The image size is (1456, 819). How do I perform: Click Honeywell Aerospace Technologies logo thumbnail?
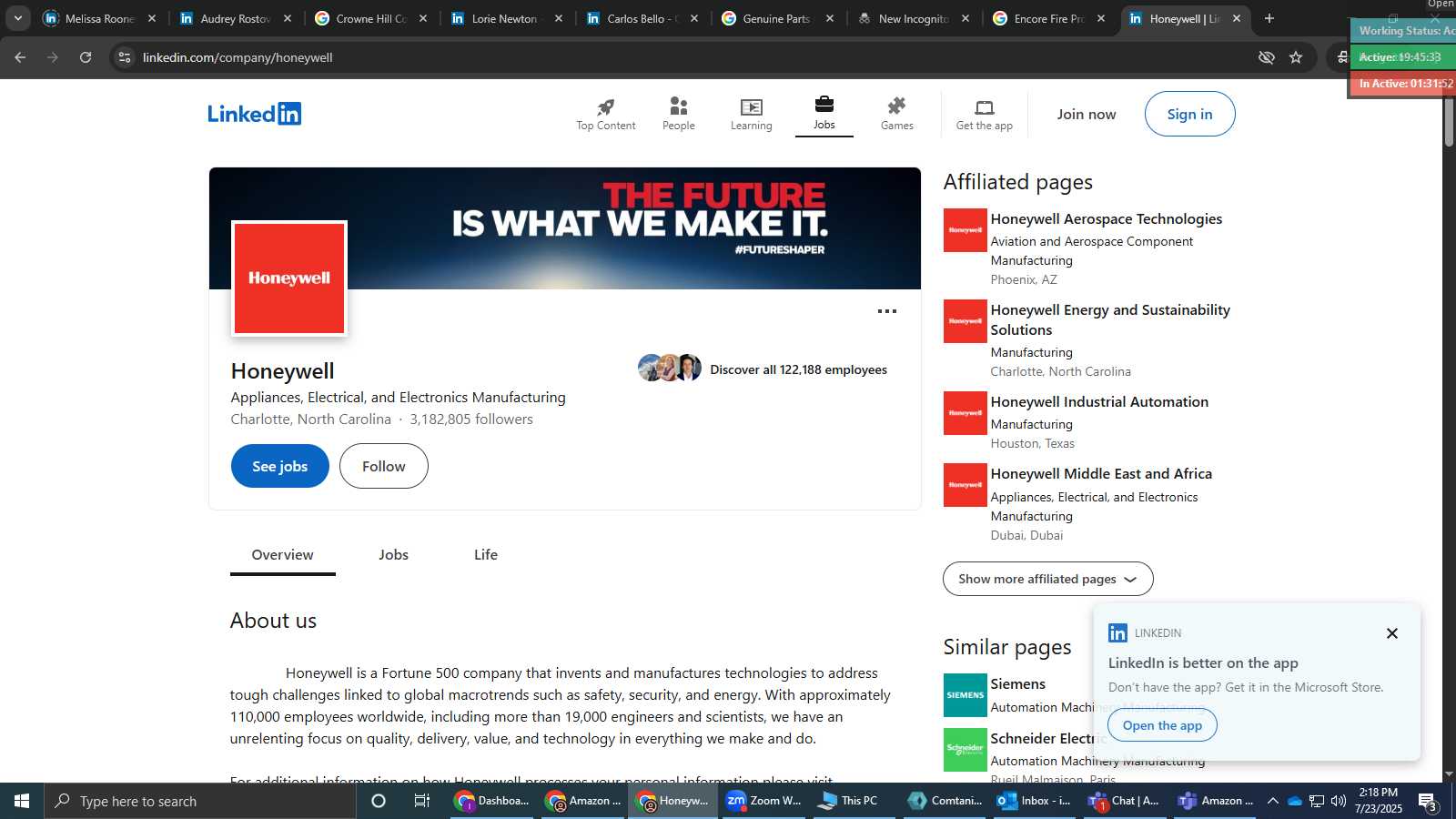coord(965,230)
